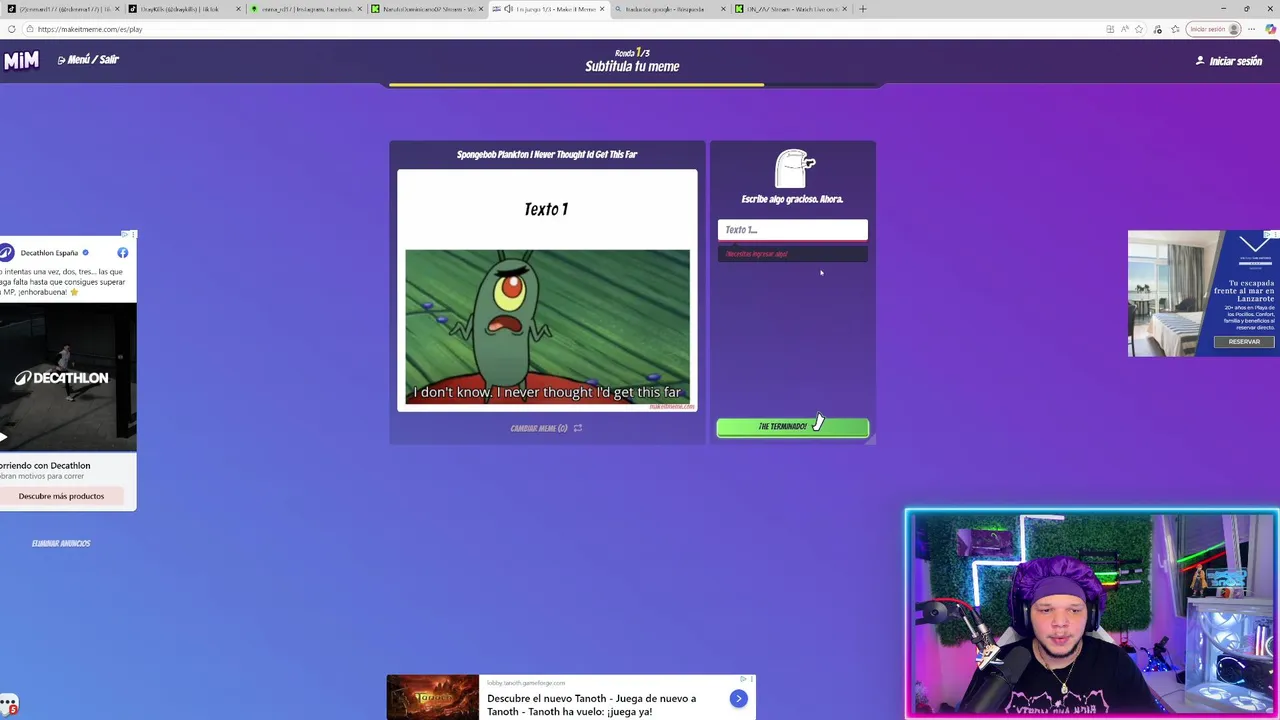Image resolution: width=1280 pixels, height=720 pixels.
Task: Open split screen icon in toolbar
Action: (x=1110, y=29)
